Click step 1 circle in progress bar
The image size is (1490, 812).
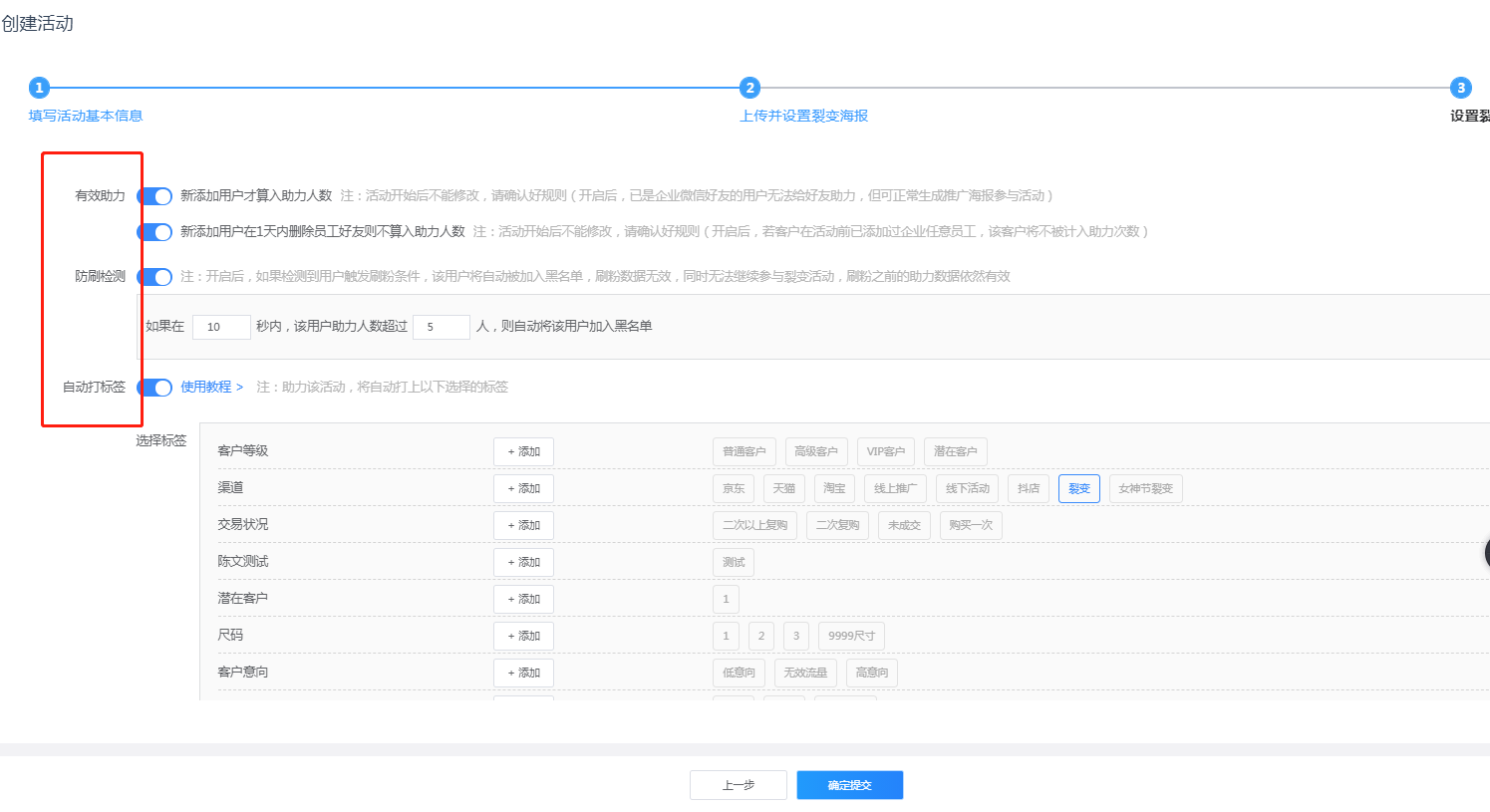point(39,88)
